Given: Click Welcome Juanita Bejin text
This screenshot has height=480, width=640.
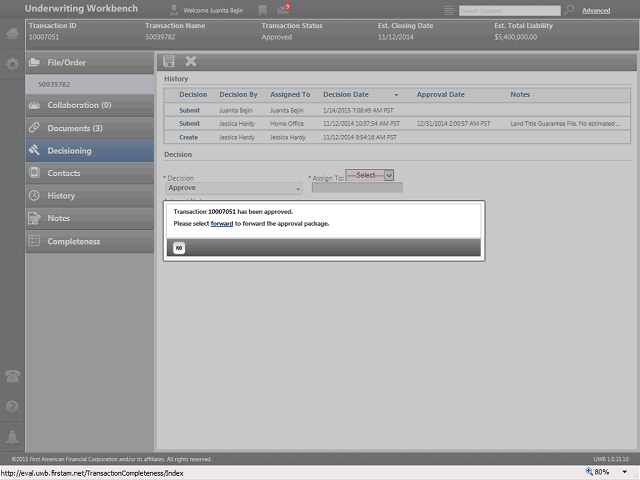Looking at the screenshot, I should point(213,11).
